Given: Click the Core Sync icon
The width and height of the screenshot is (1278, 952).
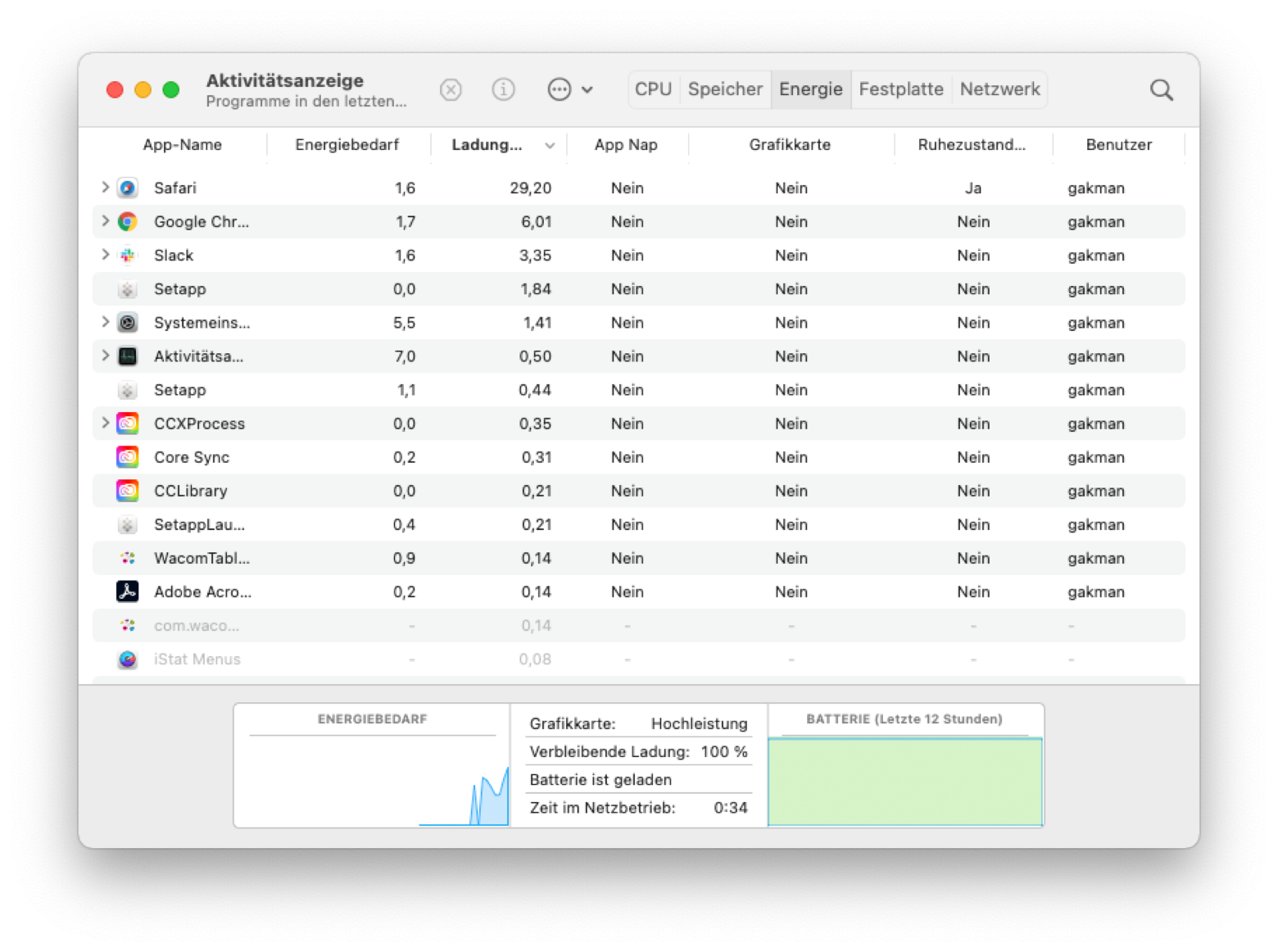Looking at the screenshot, I should 127,457.
